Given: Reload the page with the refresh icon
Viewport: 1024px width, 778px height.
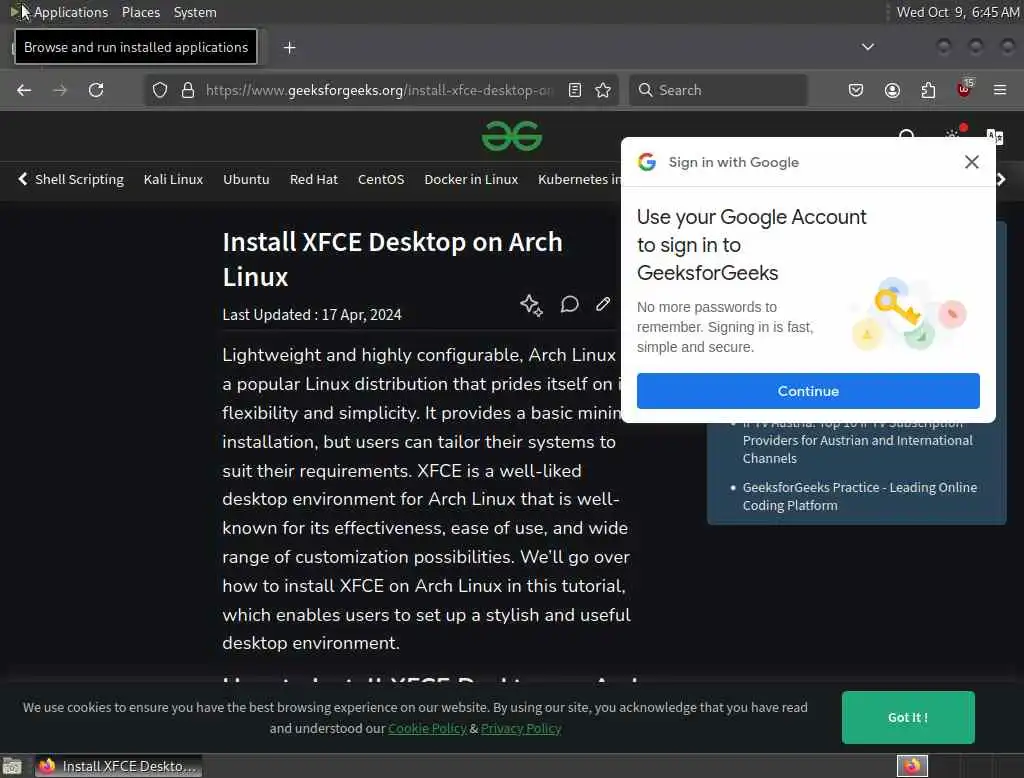Looking at the screenshot, I should click(96, 90).
